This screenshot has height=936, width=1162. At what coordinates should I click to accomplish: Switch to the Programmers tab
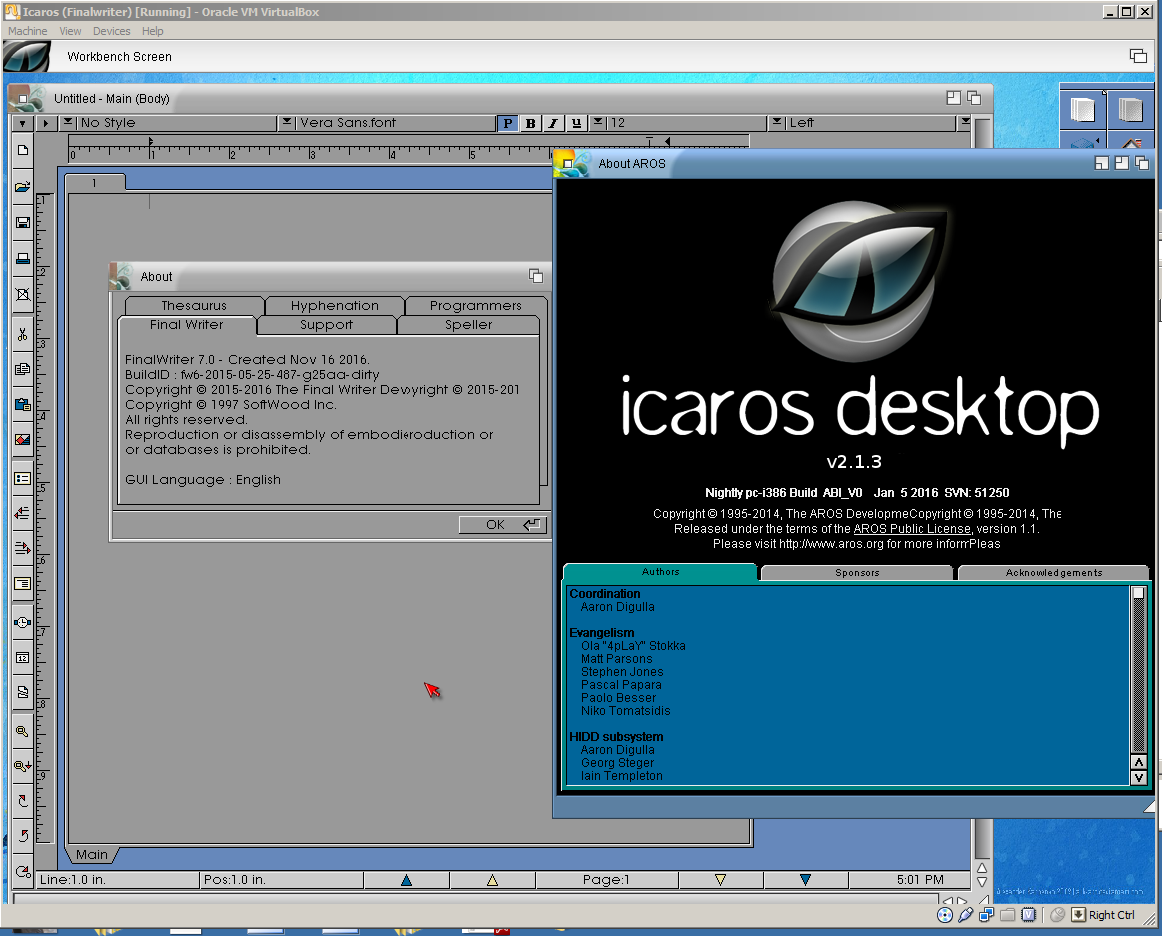pos(476,305)
